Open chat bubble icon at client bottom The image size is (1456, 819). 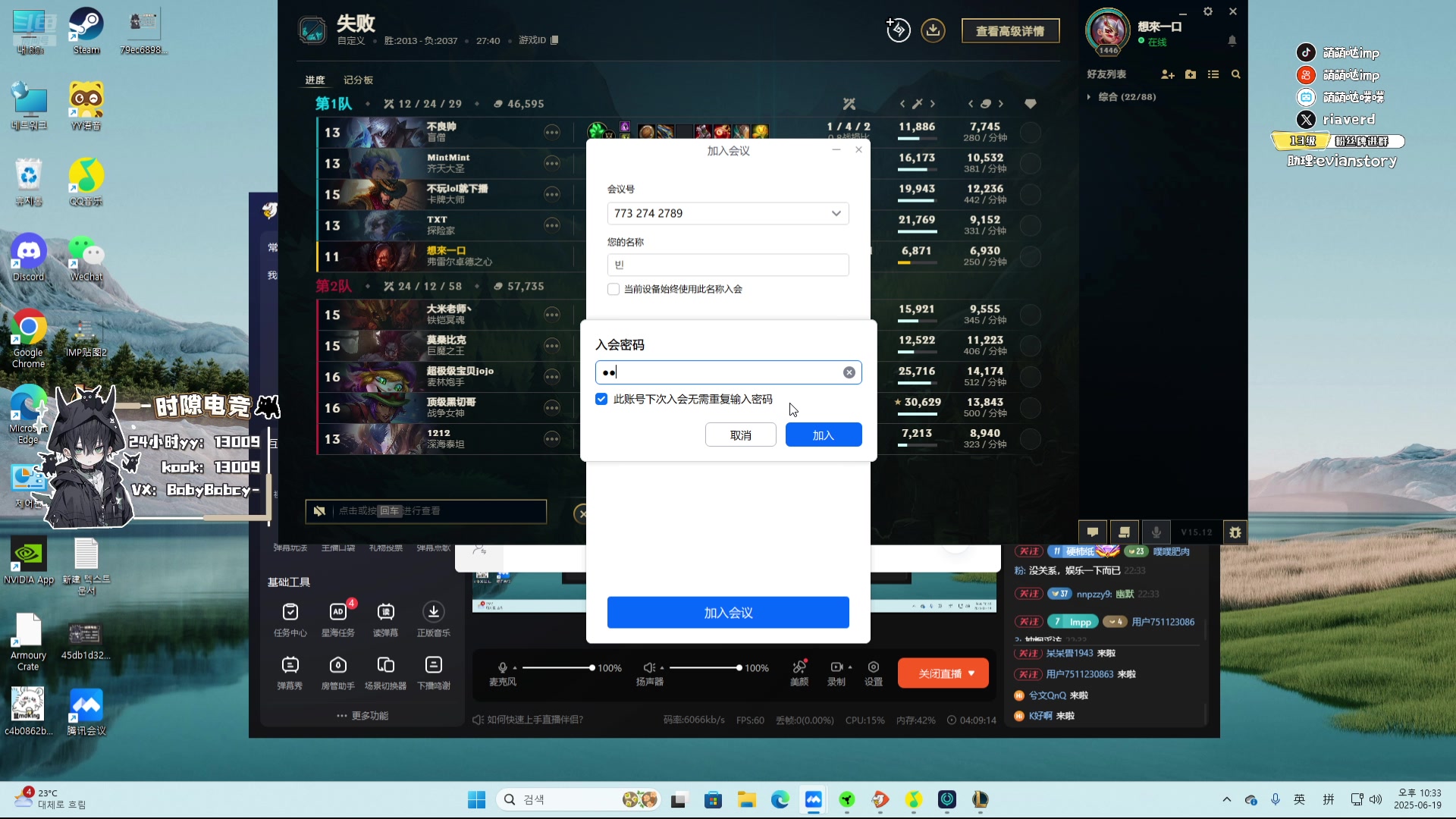tap(1093, 532)
